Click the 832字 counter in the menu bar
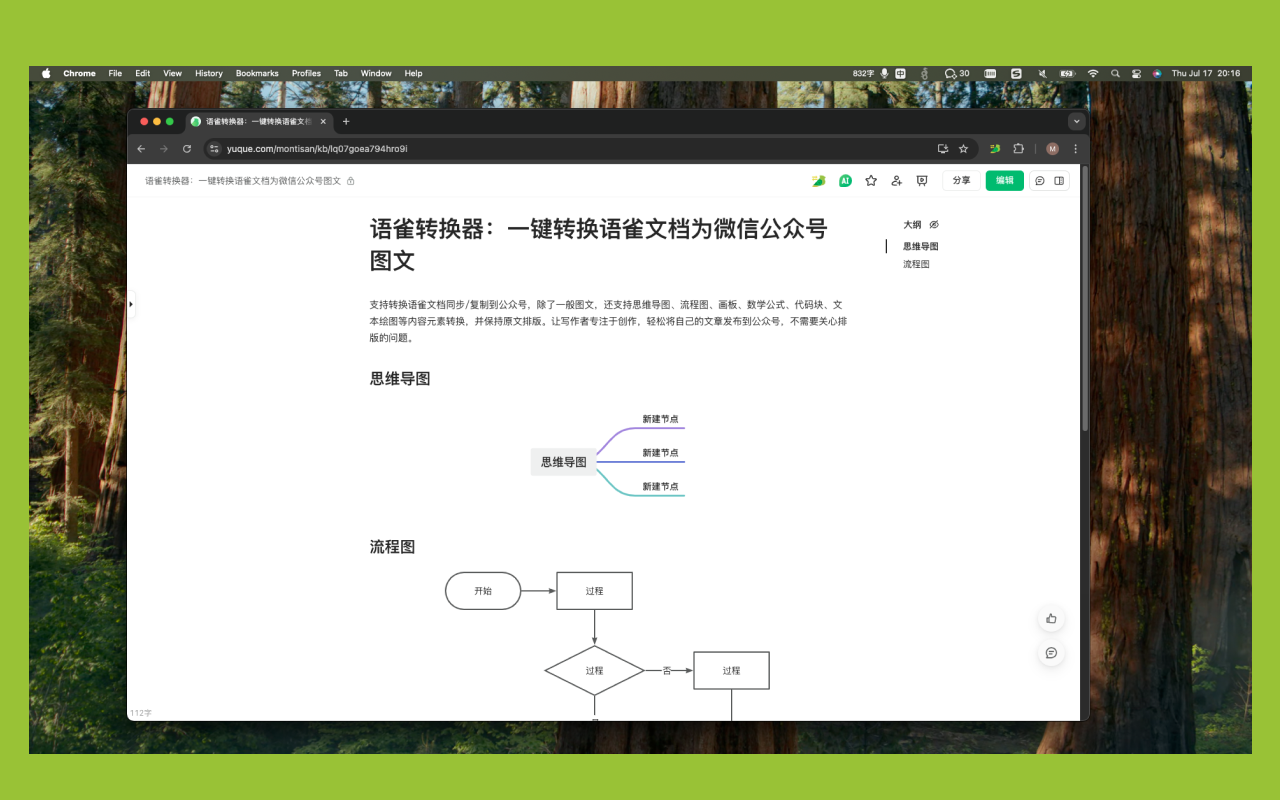Image resolution: width=1280 pixels, height=800 pixels. [x=864, y=73]
